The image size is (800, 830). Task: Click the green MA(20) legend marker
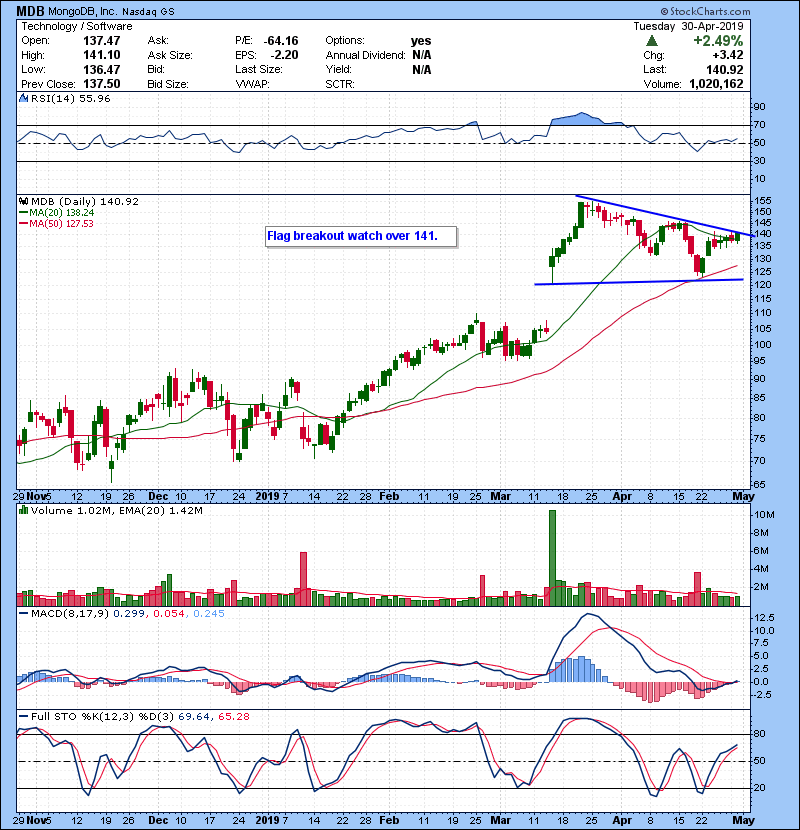(23, 213)
